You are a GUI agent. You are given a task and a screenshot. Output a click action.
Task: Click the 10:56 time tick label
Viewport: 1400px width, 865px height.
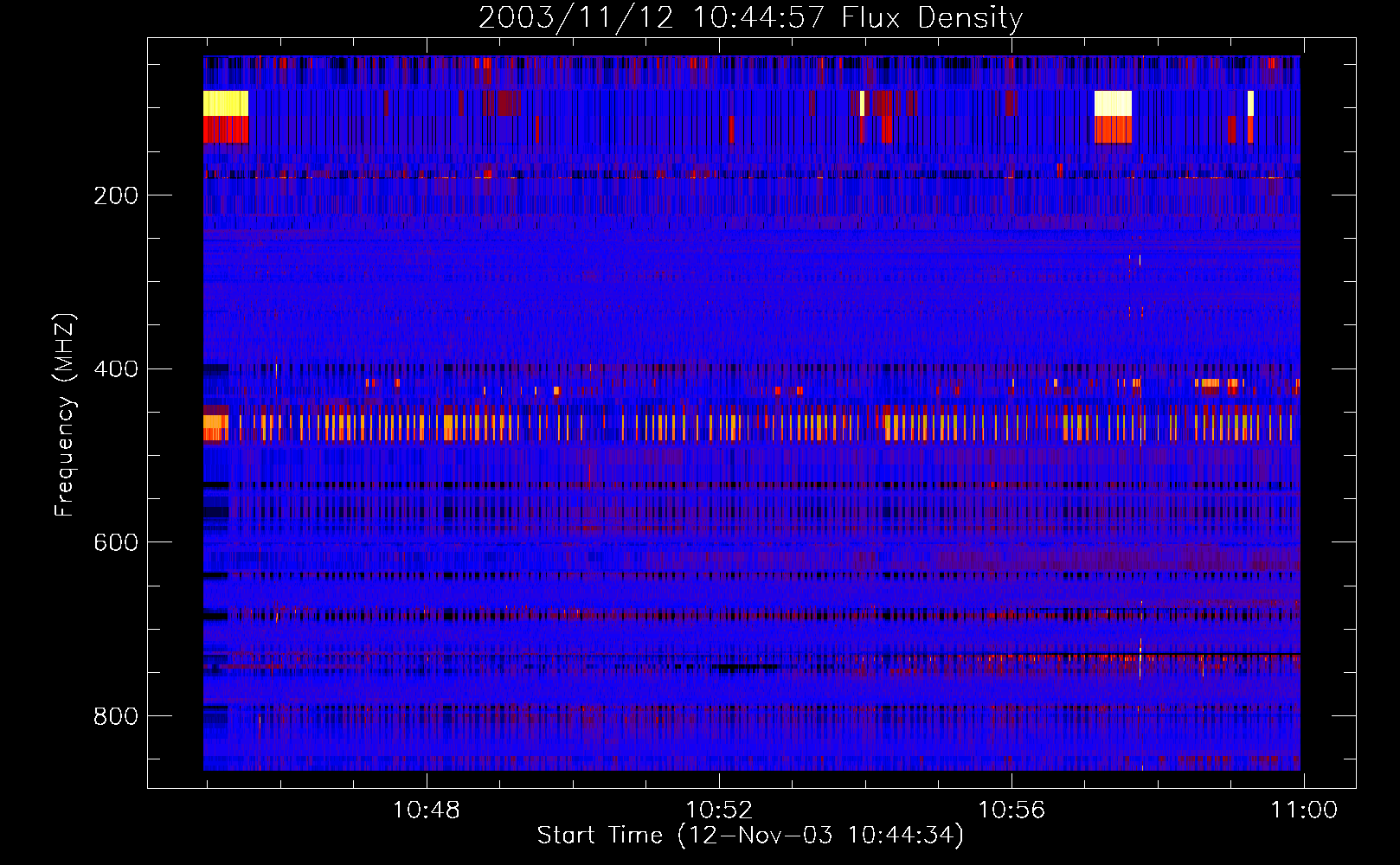pos(1011,811)
